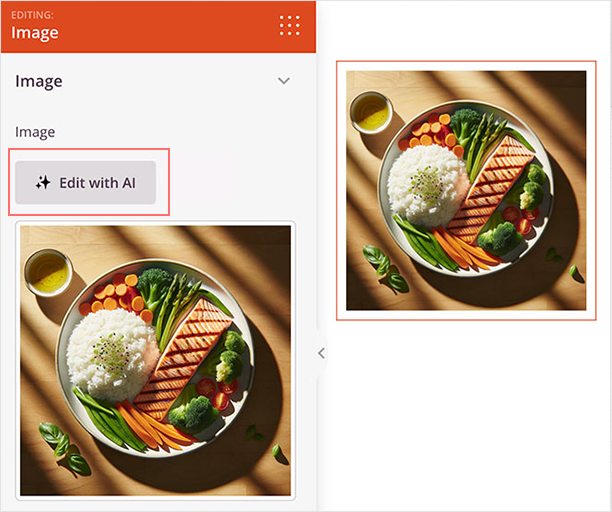The width and height of the screenshot is (612, 512).
Task: Select the image preview thumbnail in the sidebar
Action: [x=155, y=361]
